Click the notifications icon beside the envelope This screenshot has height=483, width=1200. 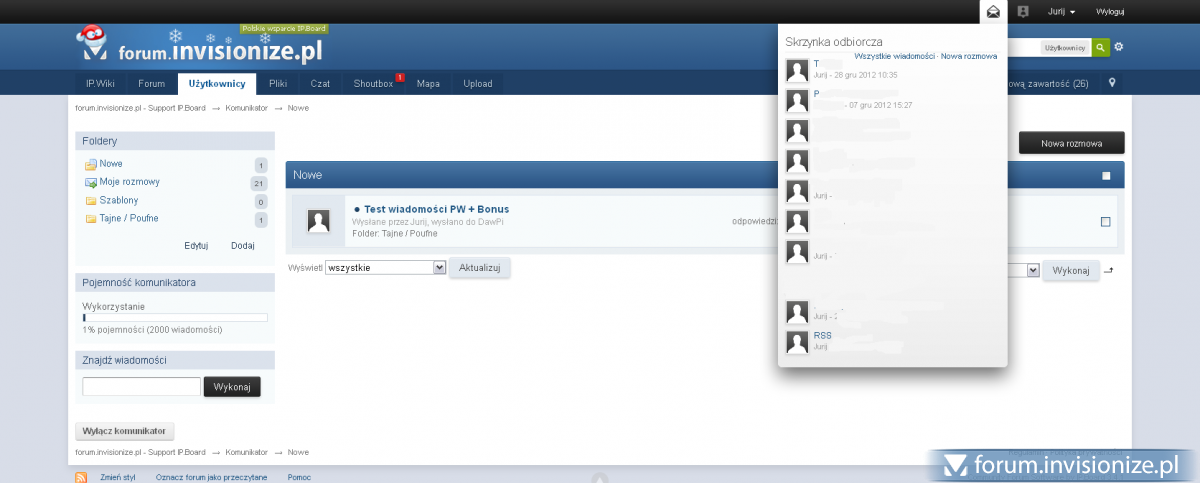tap(1022, 12)
